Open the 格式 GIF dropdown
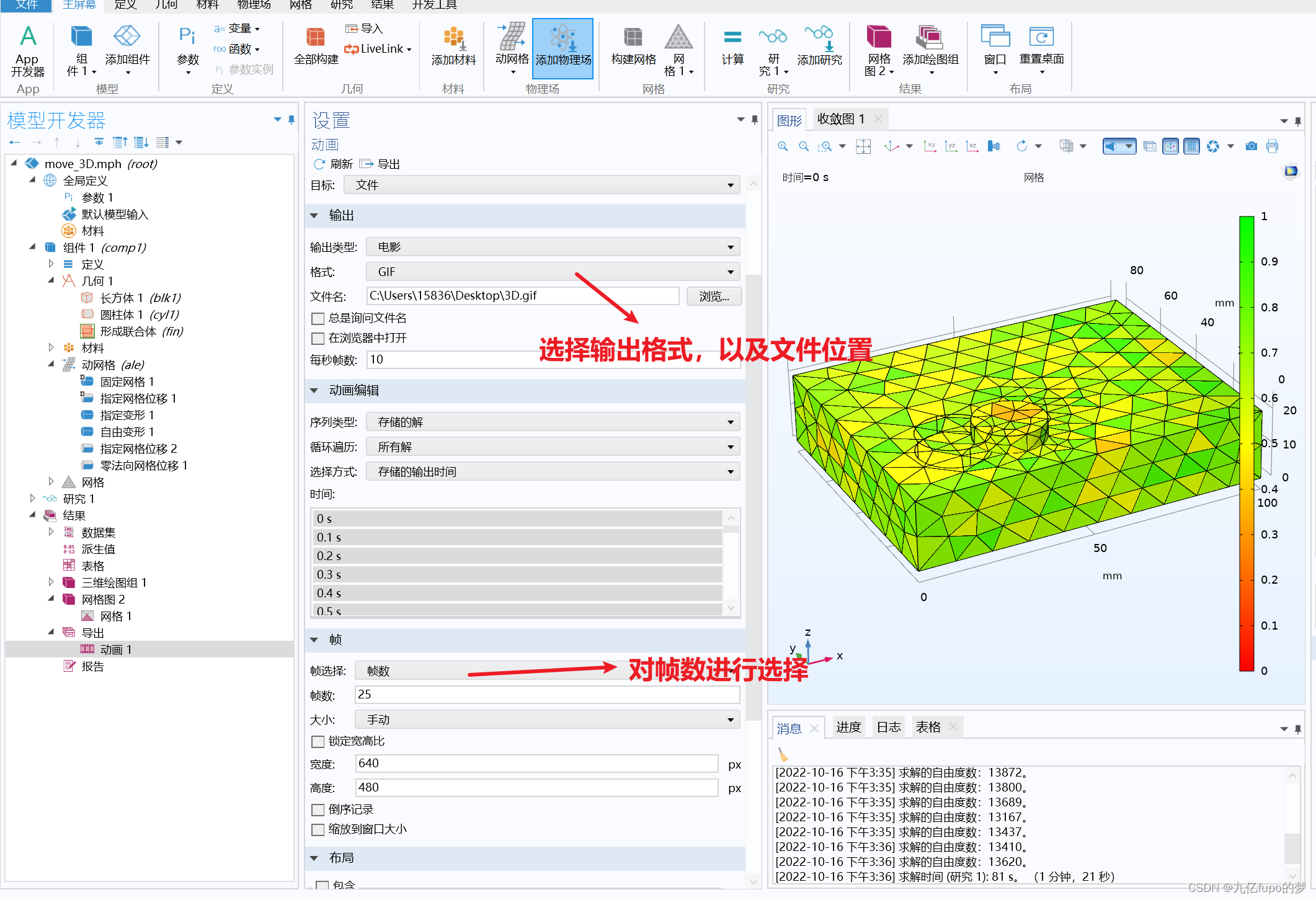This screenshot has width=1316, height=900. coord(552,272)
